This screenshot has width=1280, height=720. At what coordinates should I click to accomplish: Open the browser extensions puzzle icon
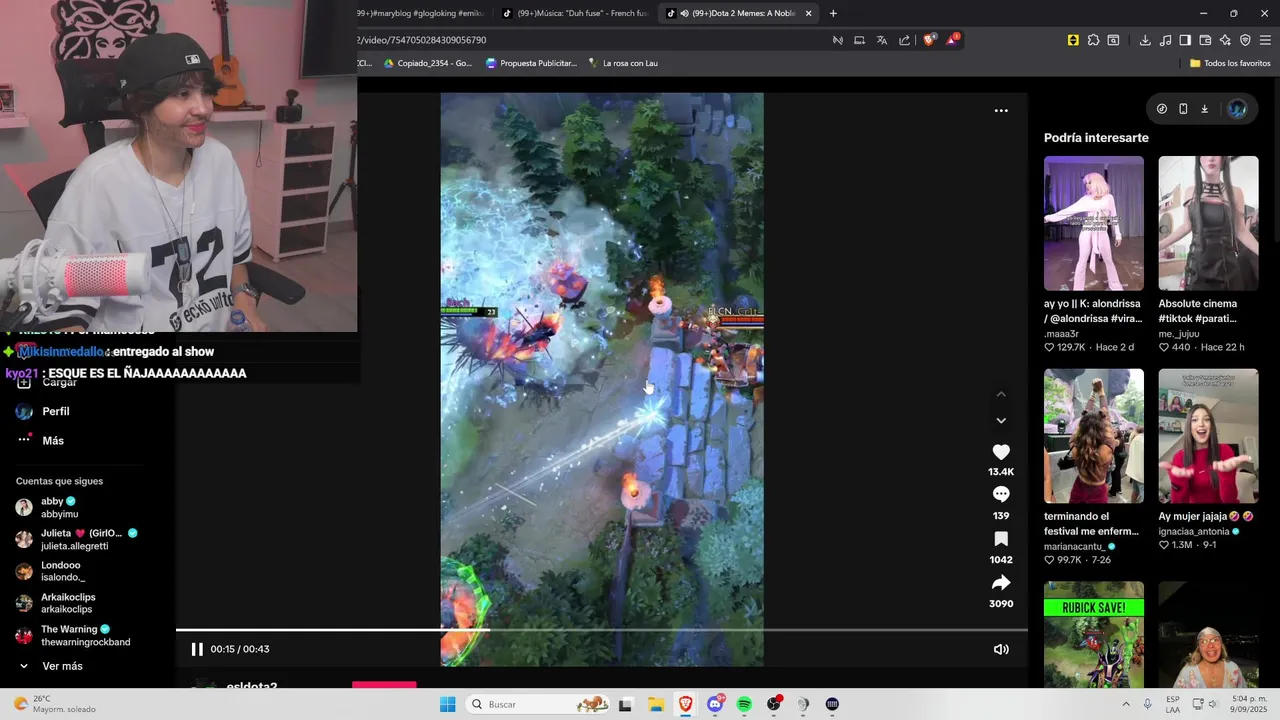click(x=1093, y=40)
